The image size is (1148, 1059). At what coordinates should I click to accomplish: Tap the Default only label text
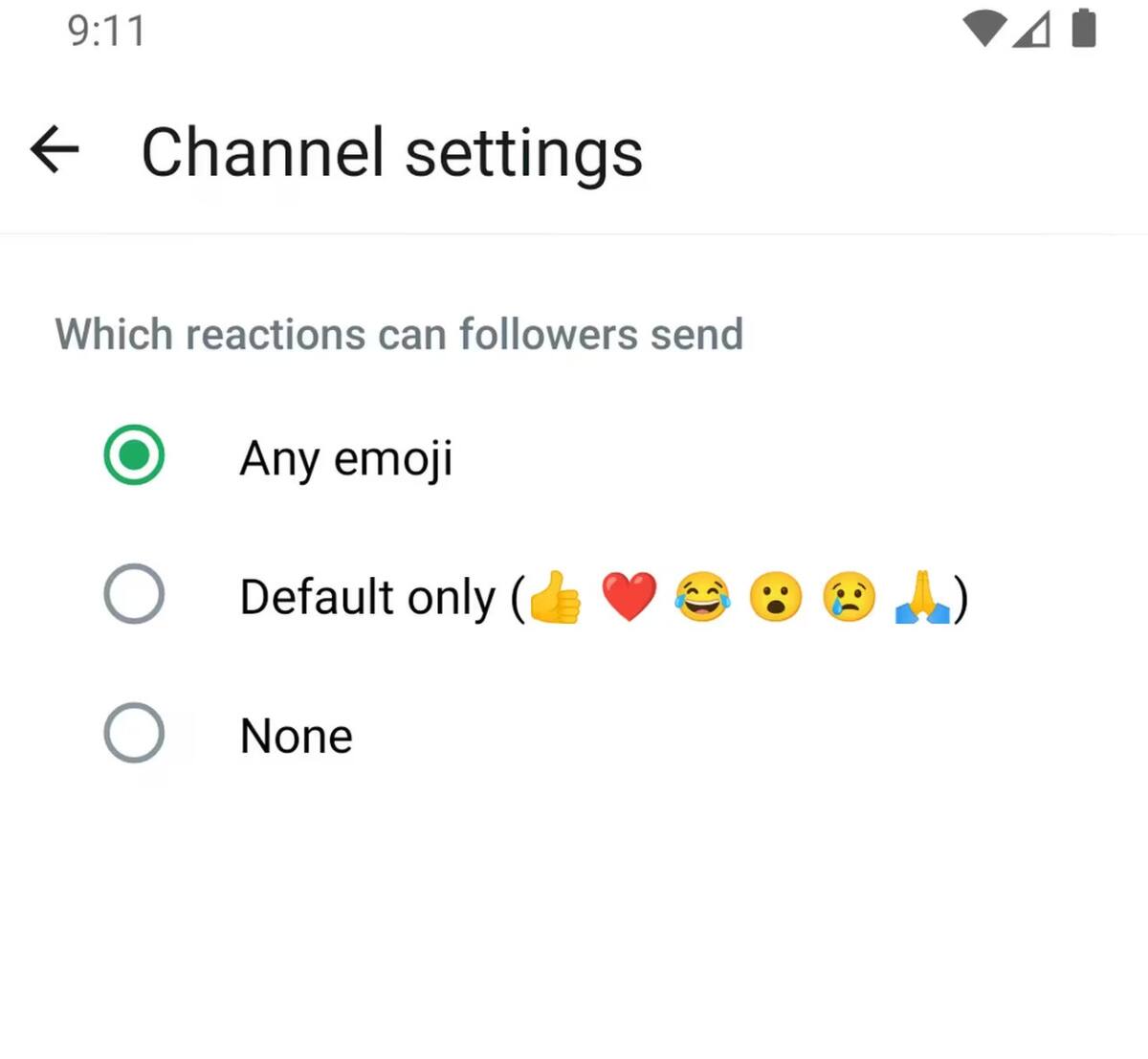coord(369,597)
